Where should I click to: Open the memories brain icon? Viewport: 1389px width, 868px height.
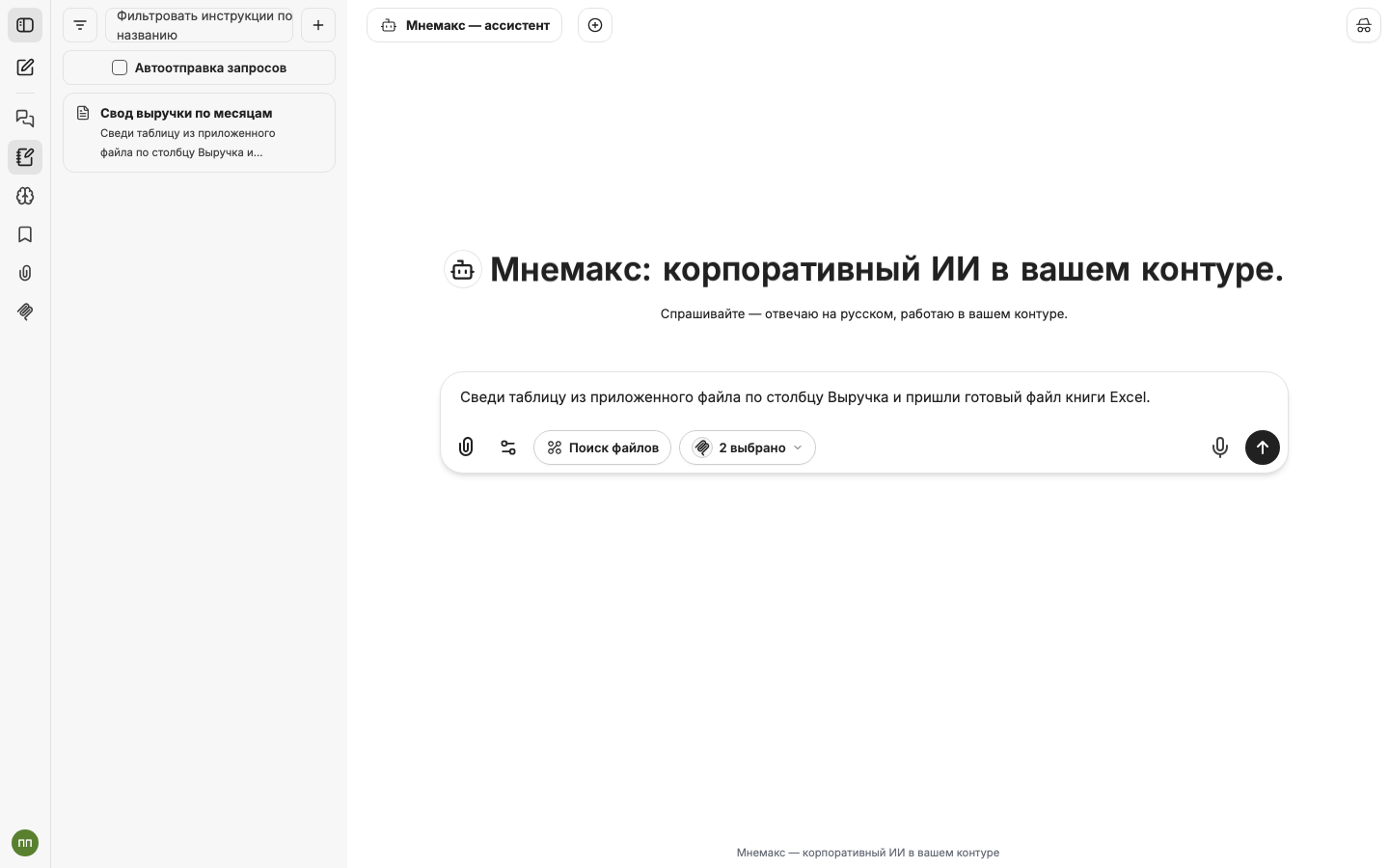[25, 196]
